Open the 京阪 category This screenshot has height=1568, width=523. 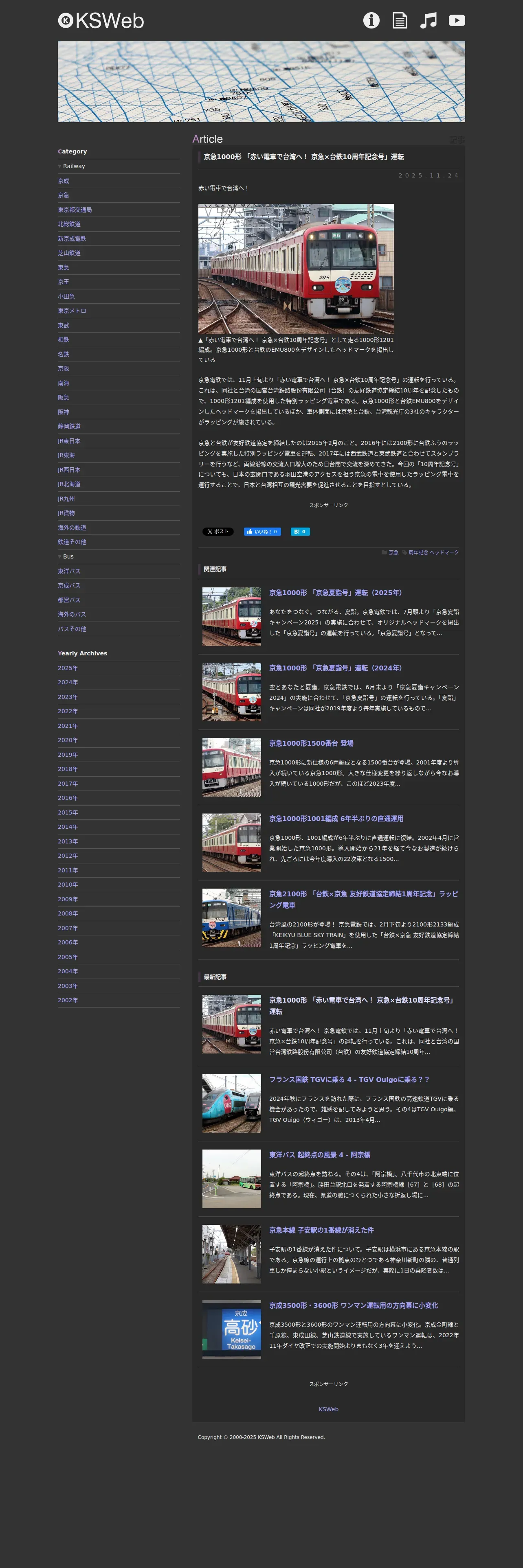tap(63, 368)
